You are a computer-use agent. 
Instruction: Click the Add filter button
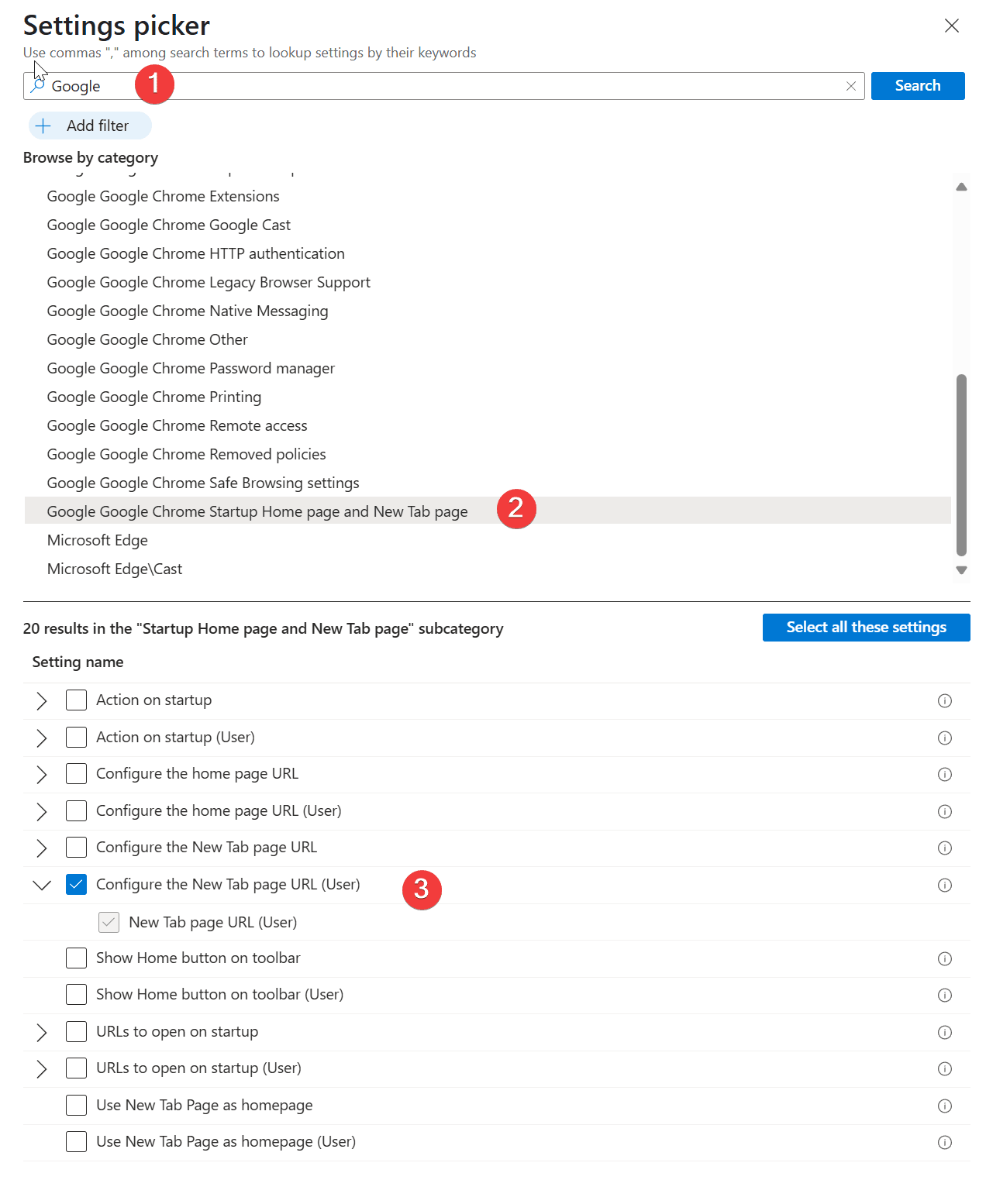[x=90, y=126]
